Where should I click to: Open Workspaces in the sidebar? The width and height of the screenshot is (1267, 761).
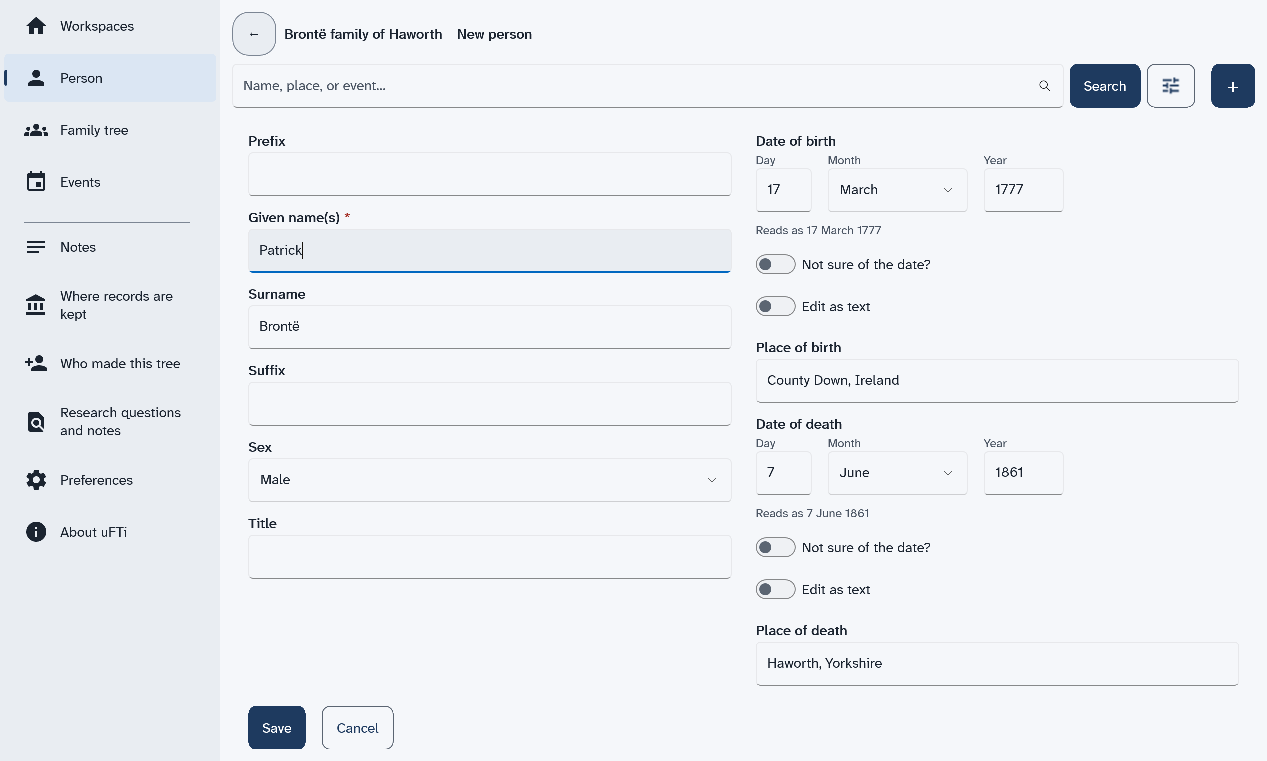tap(110, 26)
